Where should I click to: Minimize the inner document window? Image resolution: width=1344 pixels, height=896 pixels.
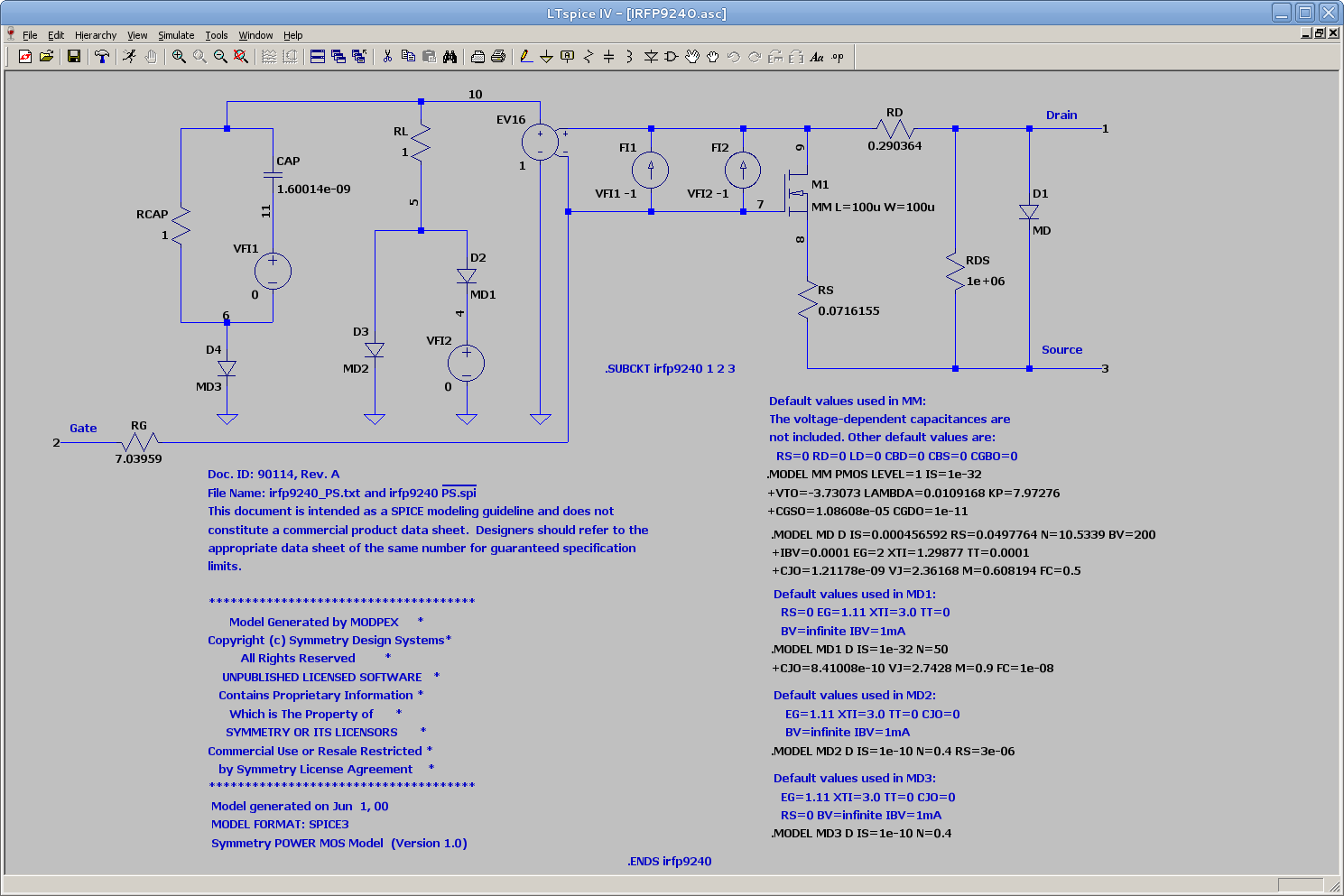(1306, 33)
